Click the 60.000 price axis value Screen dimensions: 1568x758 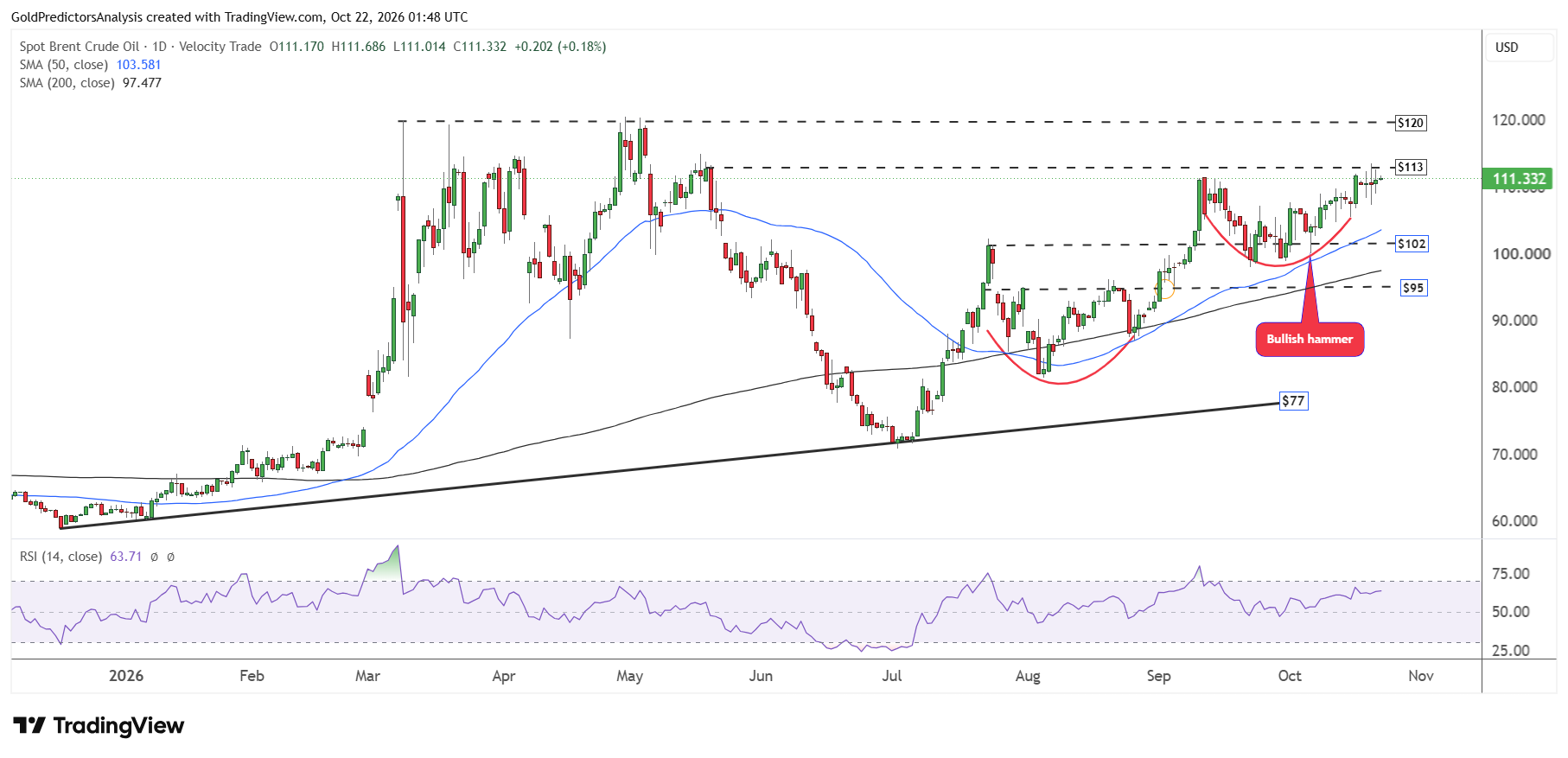(x=1514, y=521)
